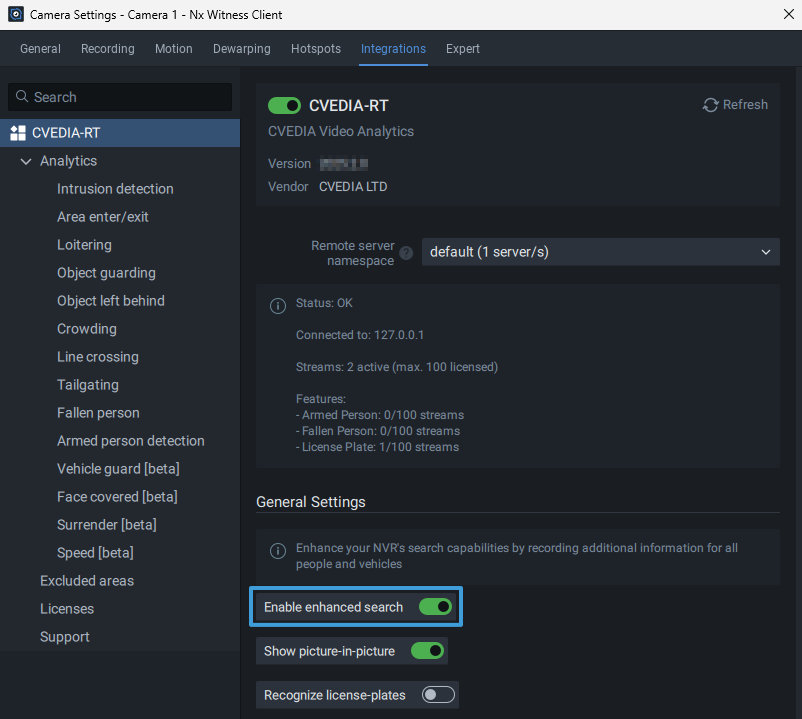Image resolution: width=802 pixels, height=719 pixels.
Task: Disable the Enable enhanced search toggle
Action: 435,607
